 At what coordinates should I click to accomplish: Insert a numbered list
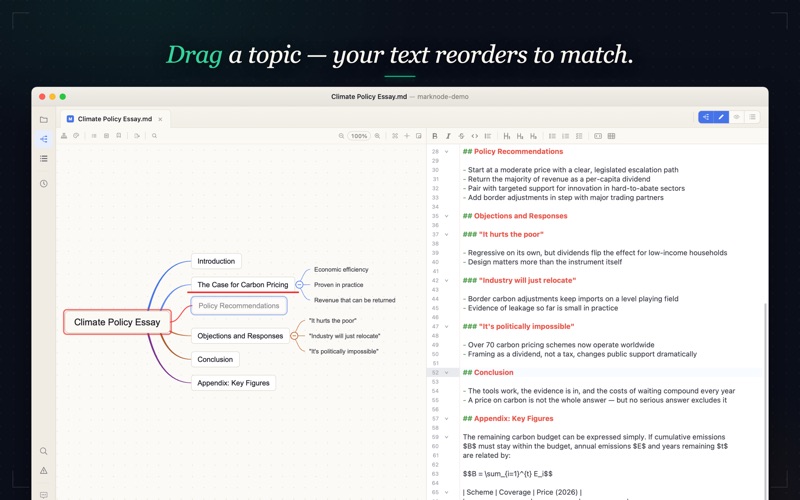coord(565,136)
